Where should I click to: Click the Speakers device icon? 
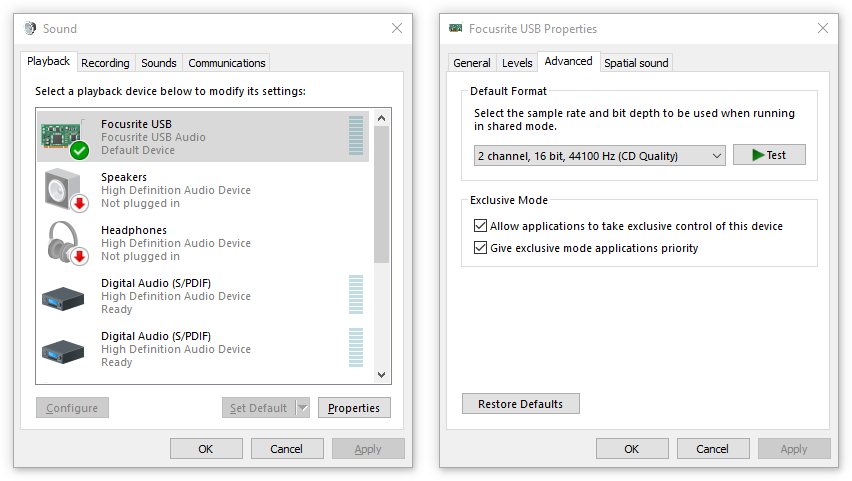tap(66, 190)
